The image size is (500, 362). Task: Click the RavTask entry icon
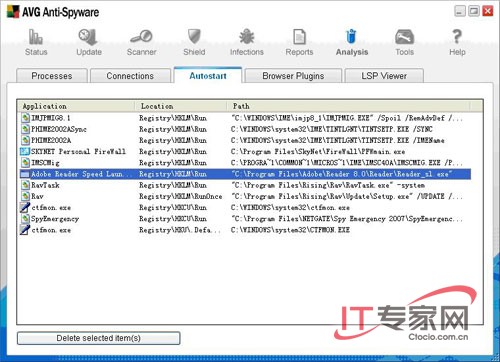[25, 185]
